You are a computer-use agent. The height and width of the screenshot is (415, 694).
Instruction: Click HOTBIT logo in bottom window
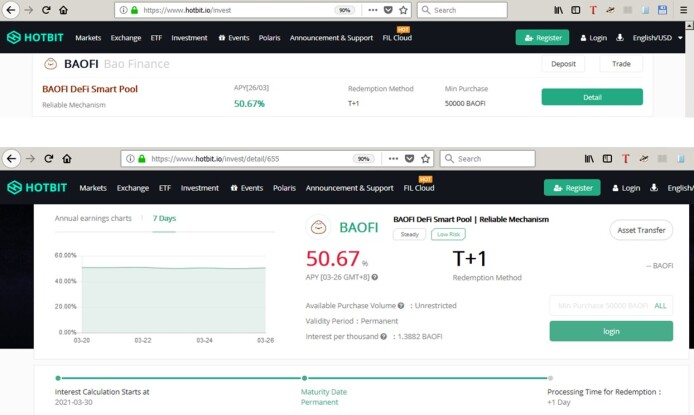pyautogui.click(x=37, y=188)
